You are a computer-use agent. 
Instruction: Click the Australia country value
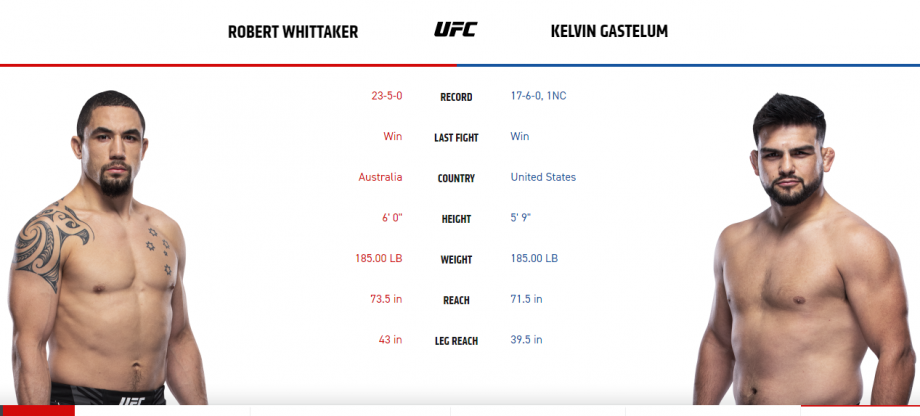point(380,177)
